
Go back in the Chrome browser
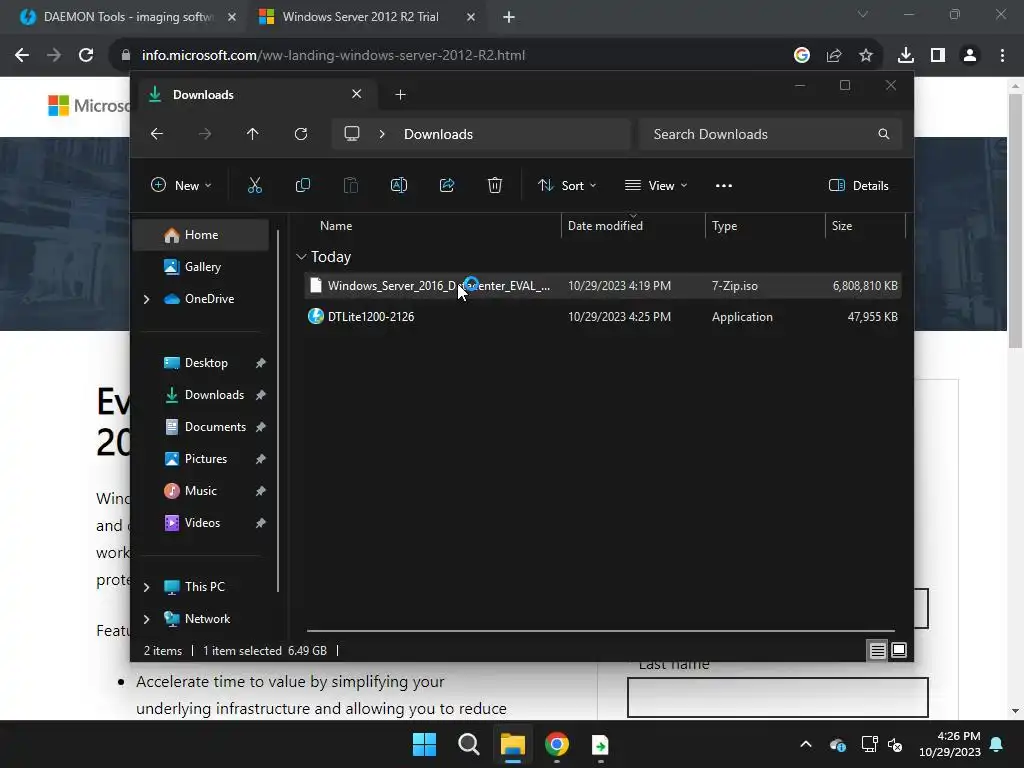[22, 56]
